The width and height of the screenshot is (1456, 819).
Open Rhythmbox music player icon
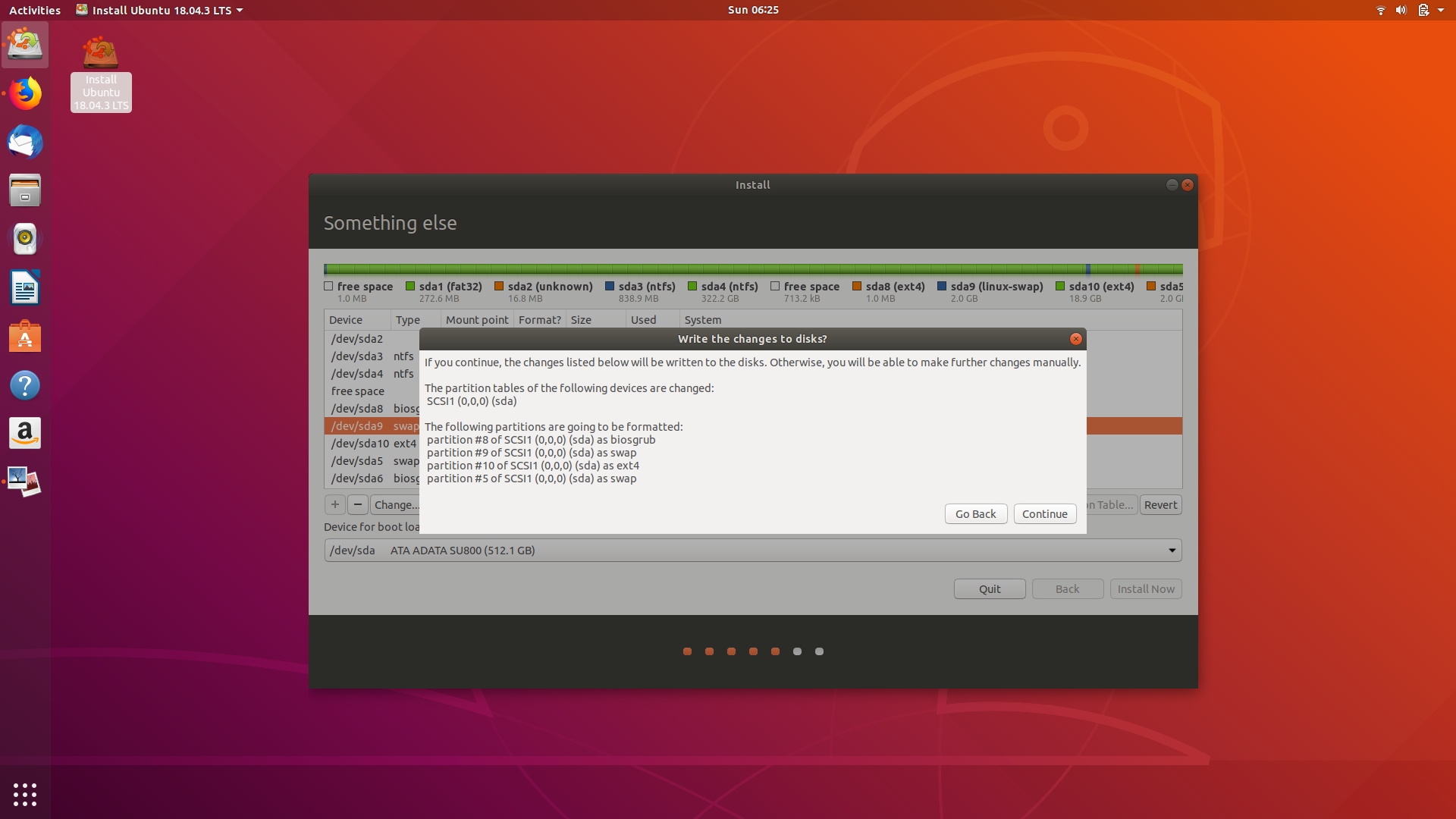coord(25,239)
